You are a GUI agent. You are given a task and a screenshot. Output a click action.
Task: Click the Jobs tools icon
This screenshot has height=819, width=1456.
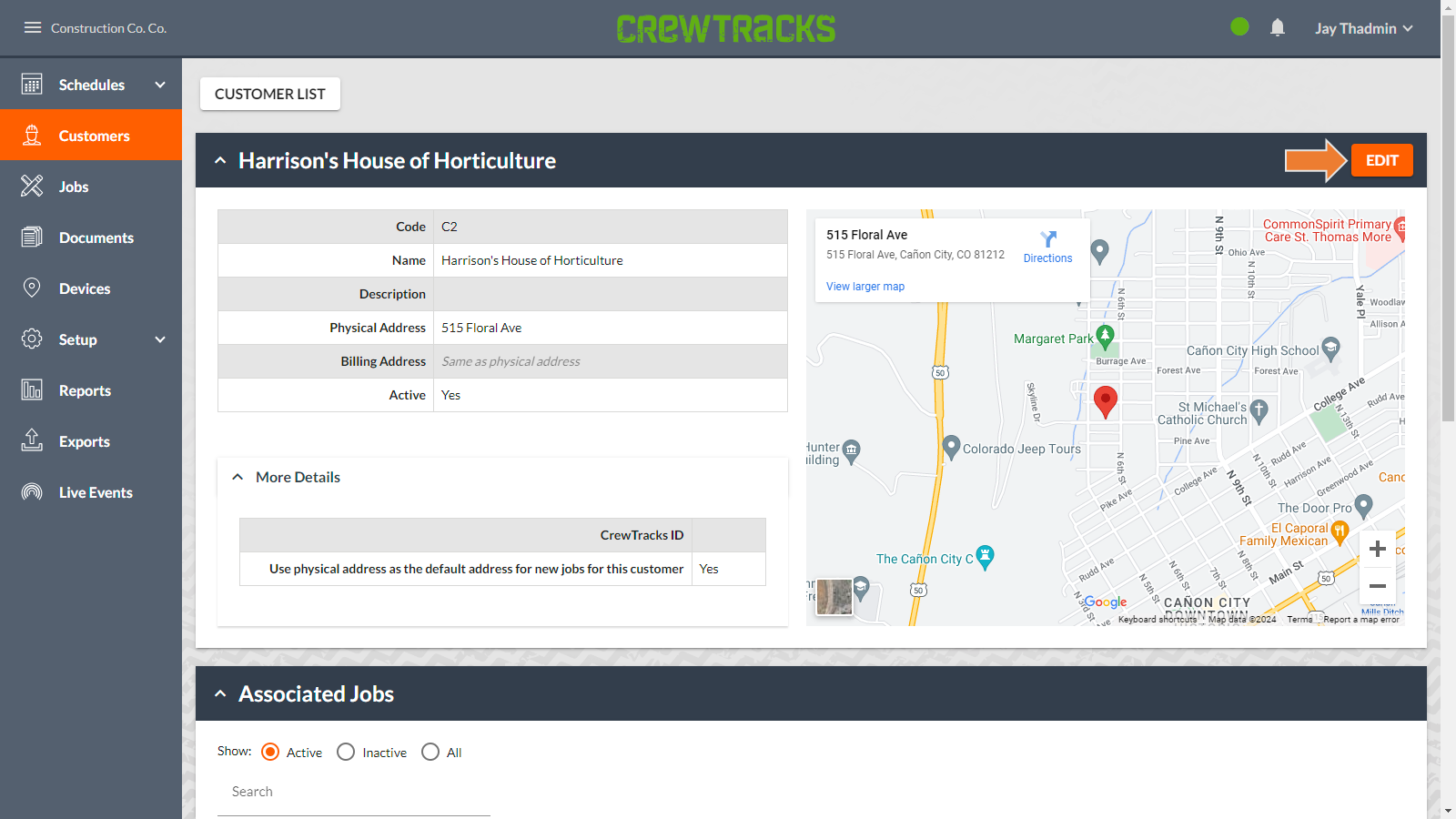tap(32, 187)
